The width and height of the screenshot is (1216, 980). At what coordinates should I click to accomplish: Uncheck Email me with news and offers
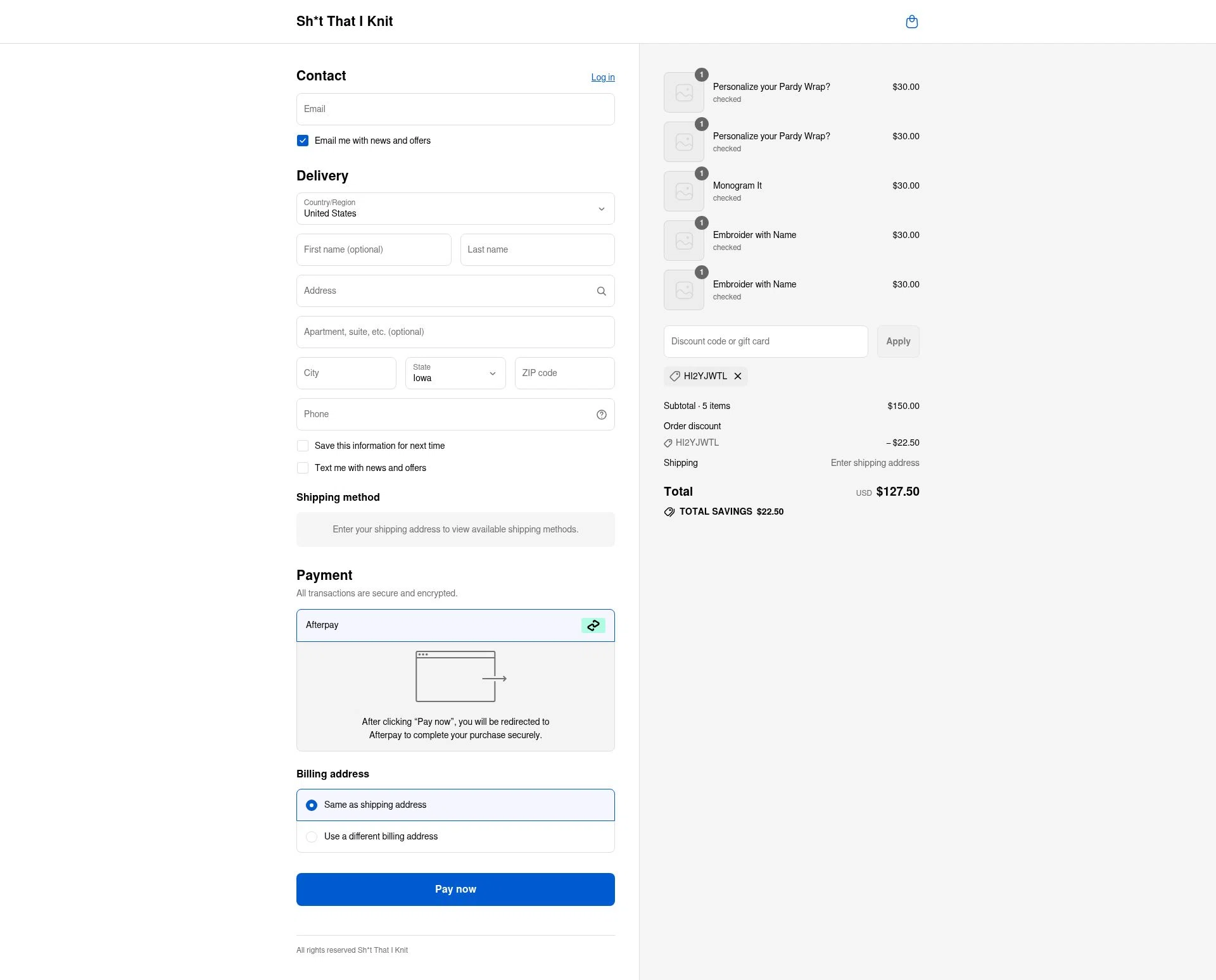(303, 141)
